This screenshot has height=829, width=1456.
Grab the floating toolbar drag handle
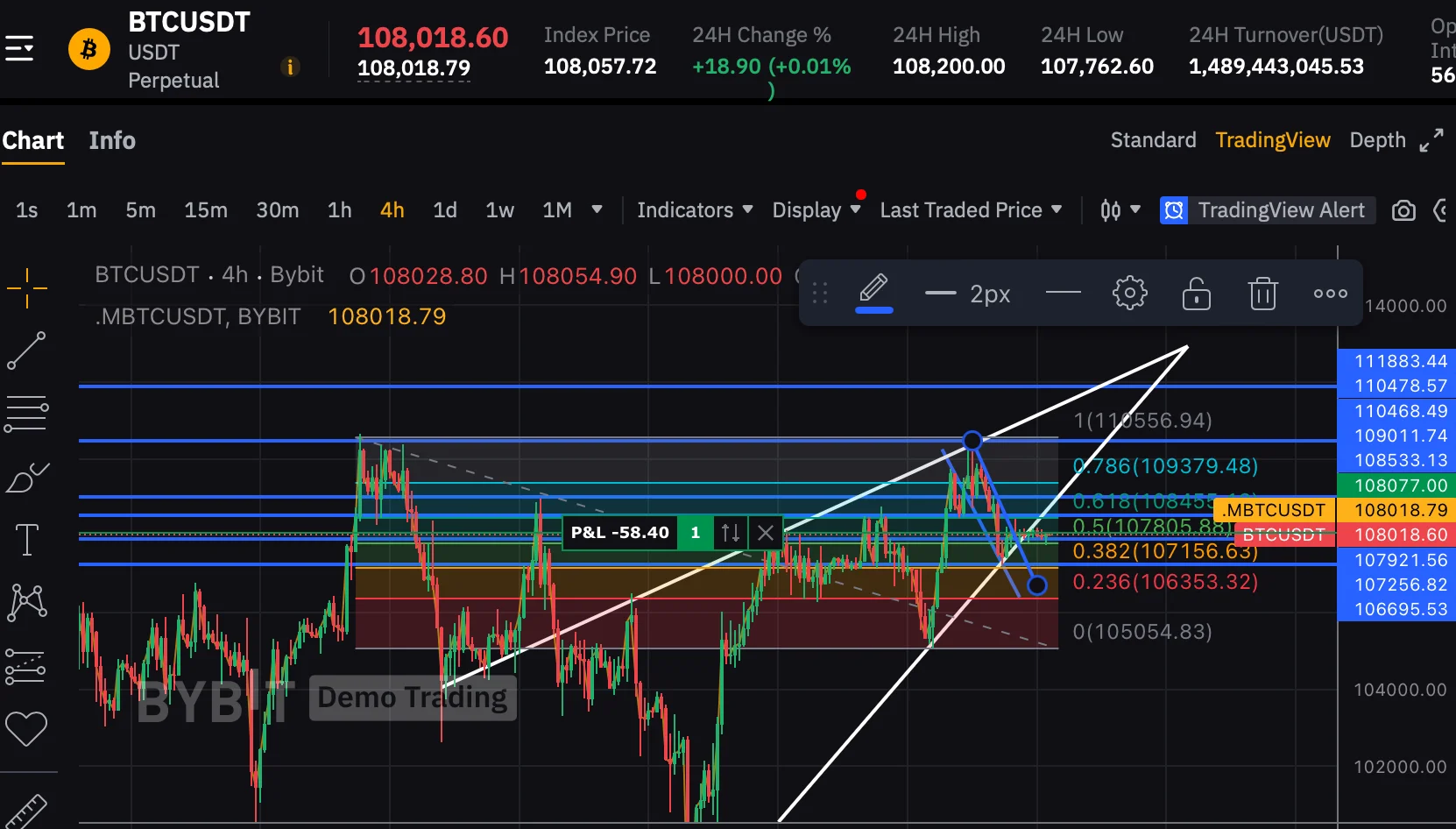pos(820,294)
